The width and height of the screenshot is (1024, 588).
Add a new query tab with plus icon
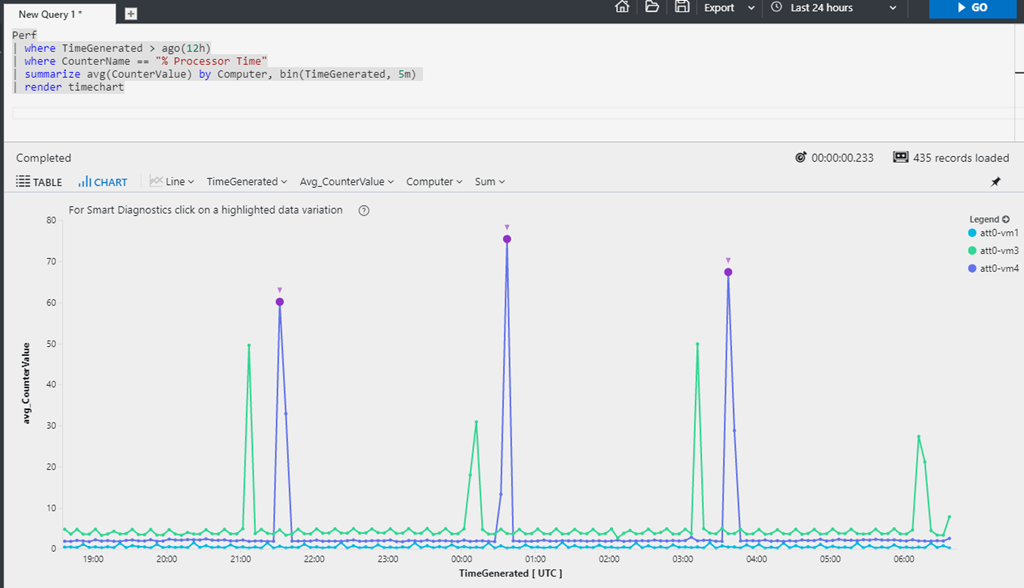click(131, 14)
